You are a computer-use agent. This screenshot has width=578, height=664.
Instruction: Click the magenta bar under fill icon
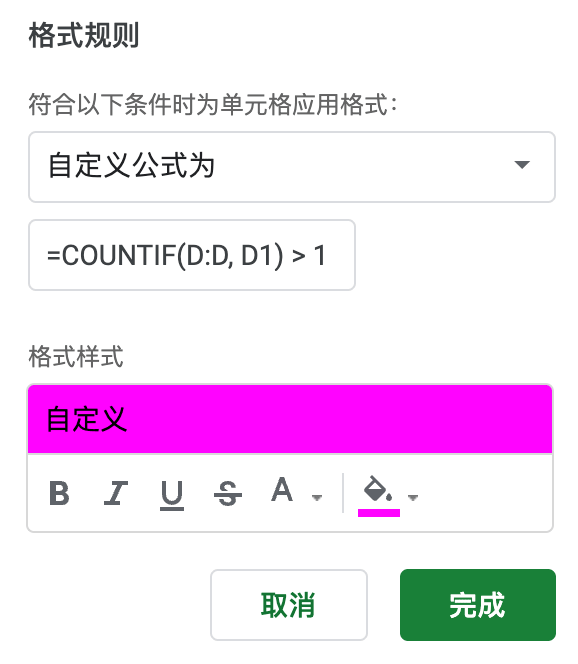coord(379,513)
